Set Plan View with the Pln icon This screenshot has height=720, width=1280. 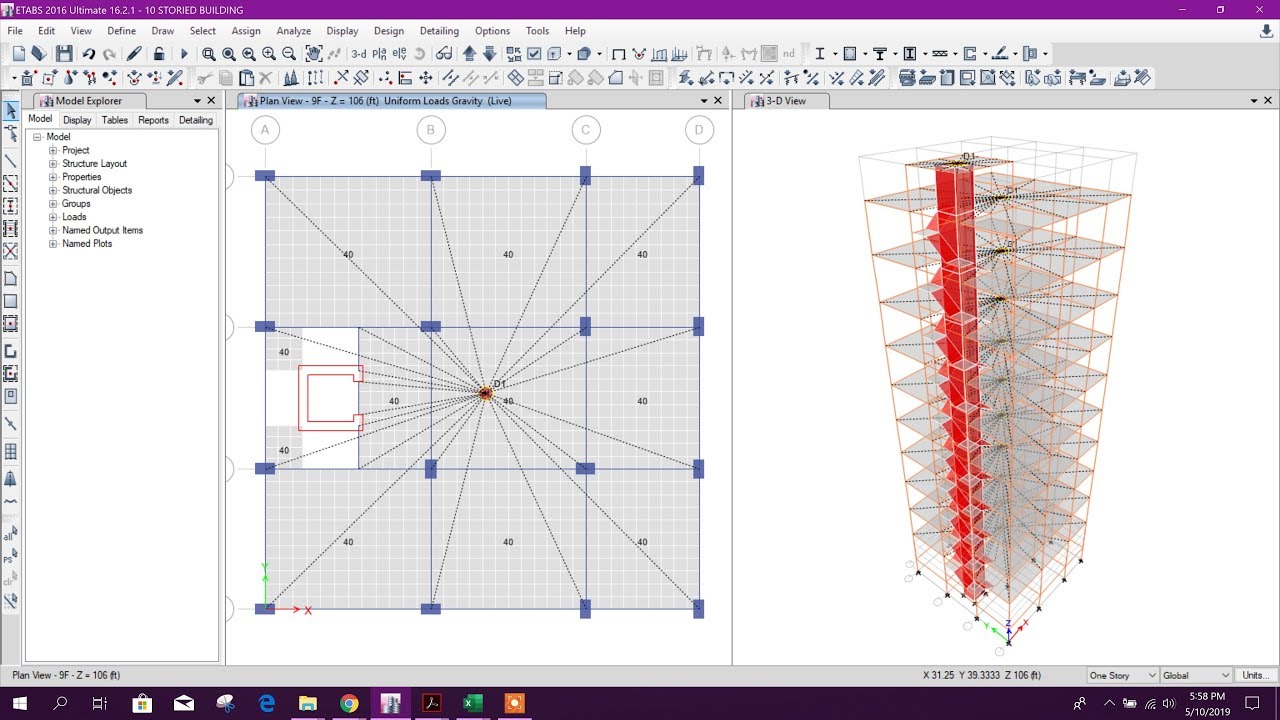point(379,54)
